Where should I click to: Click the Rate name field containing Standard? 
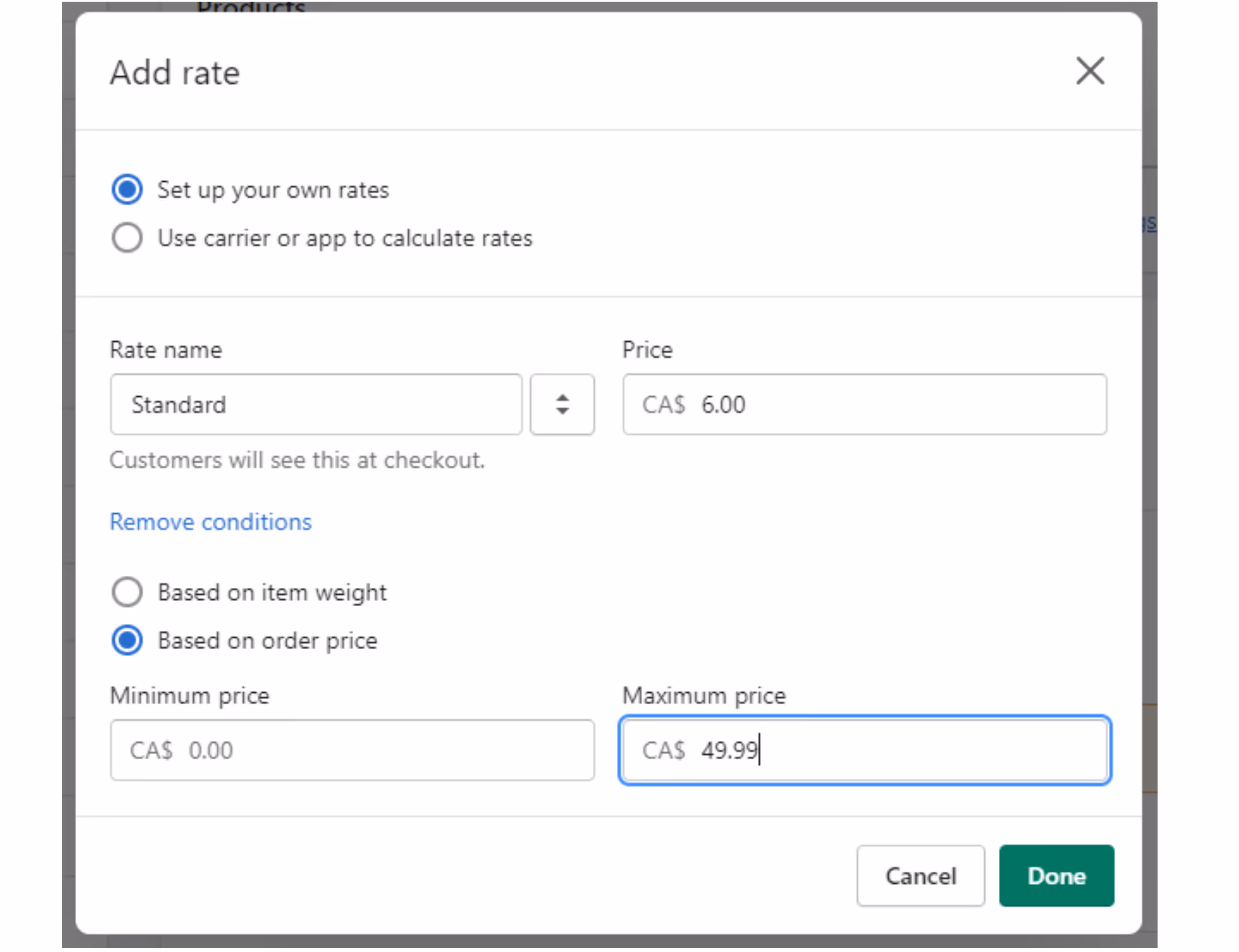click(x=315, y=404)
